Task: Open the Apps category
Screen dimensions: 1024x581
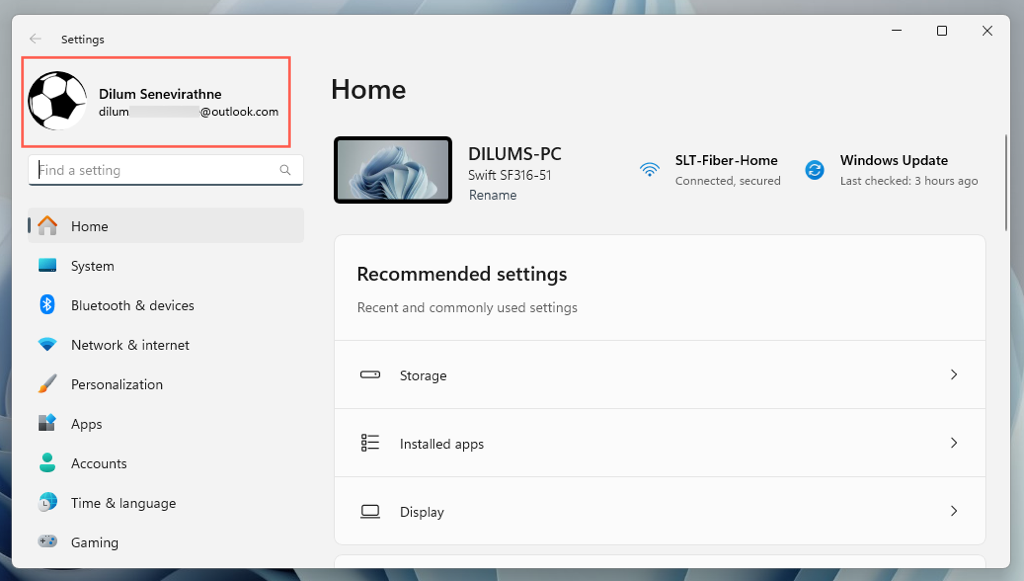Action: 166,424
